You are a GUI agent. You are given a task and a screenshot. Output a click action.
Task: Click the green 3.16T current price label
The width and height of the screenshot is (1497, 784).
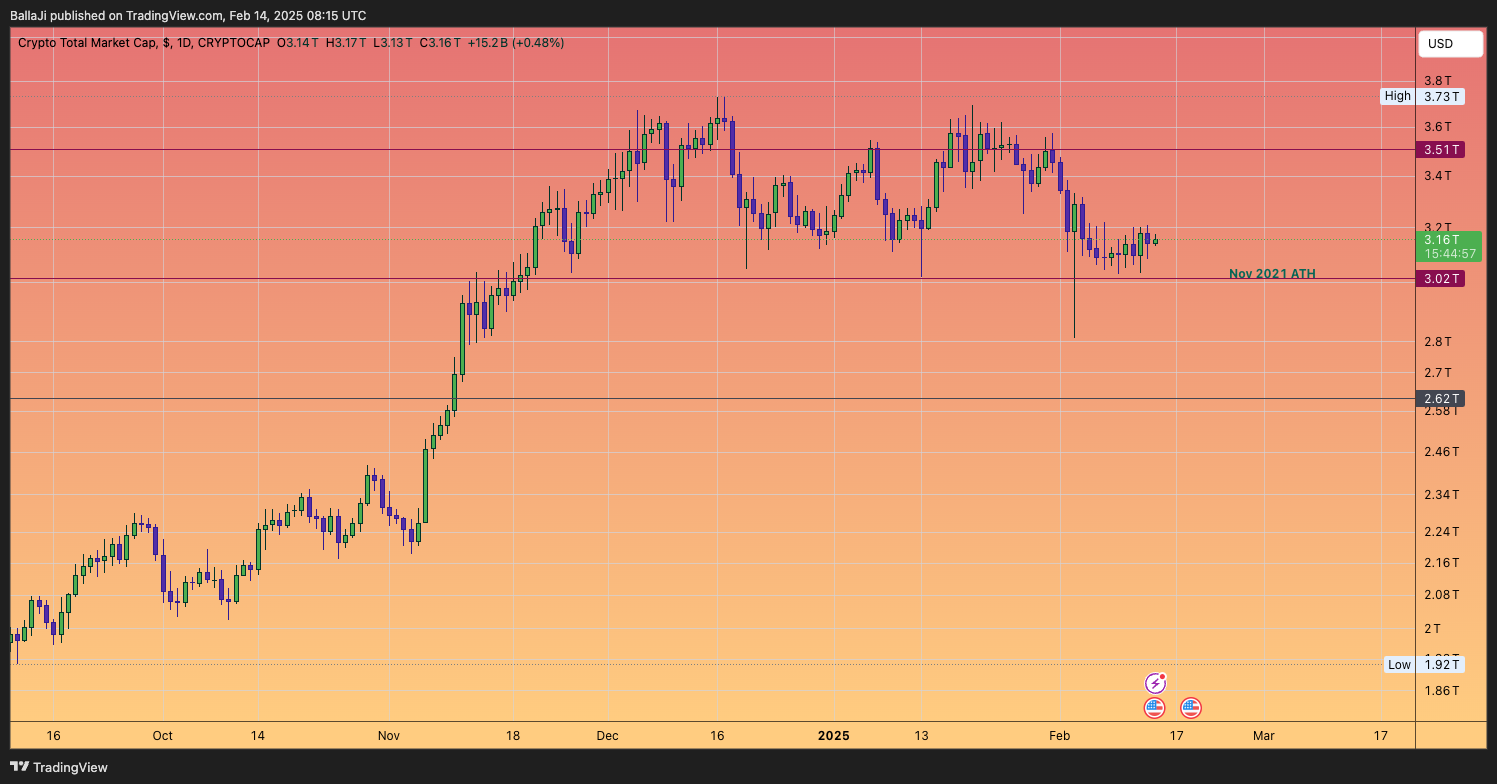(x=1449, y=246)
